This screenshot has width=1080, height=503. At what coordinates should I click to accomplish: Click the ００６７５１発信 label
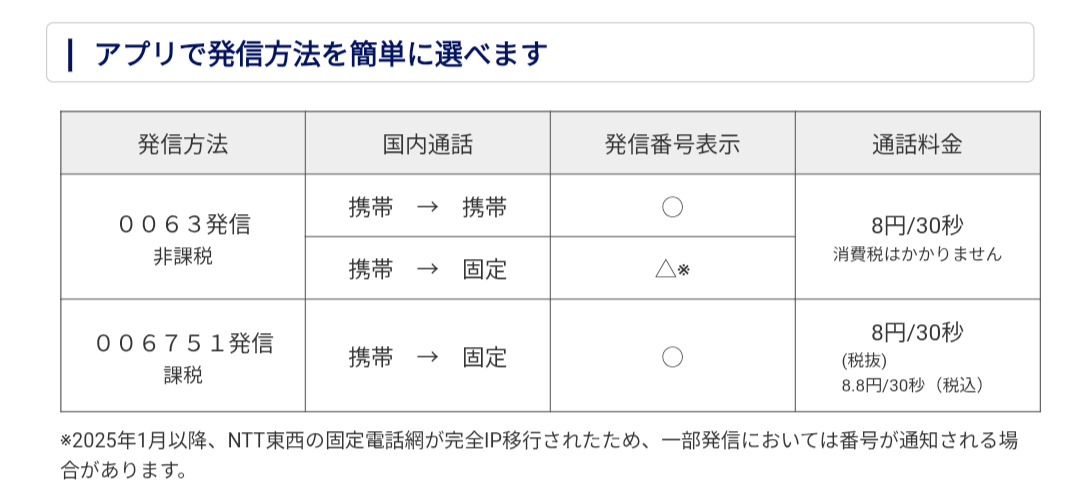[184, 344]
